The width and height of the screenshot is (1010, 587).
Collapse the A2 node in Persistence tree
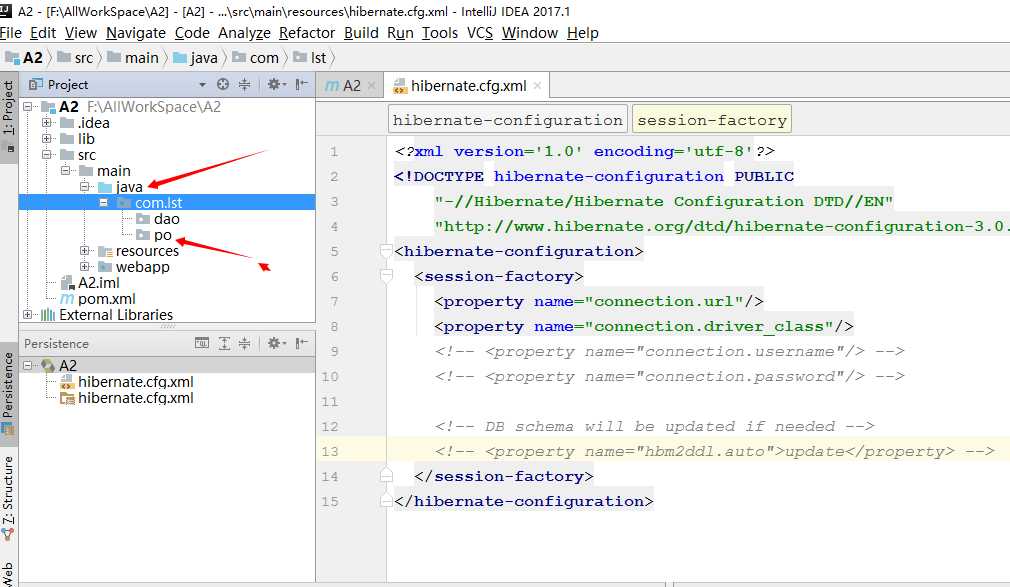click(x=28, y=365)
